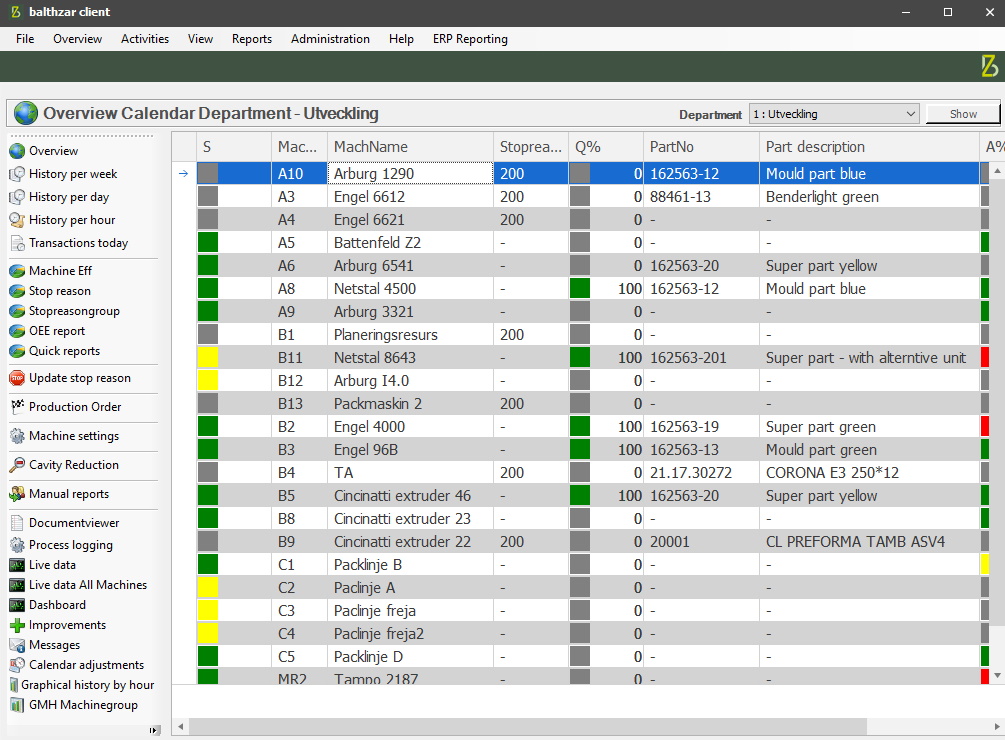Click green status swatch of A5 row

coord(208,243)
